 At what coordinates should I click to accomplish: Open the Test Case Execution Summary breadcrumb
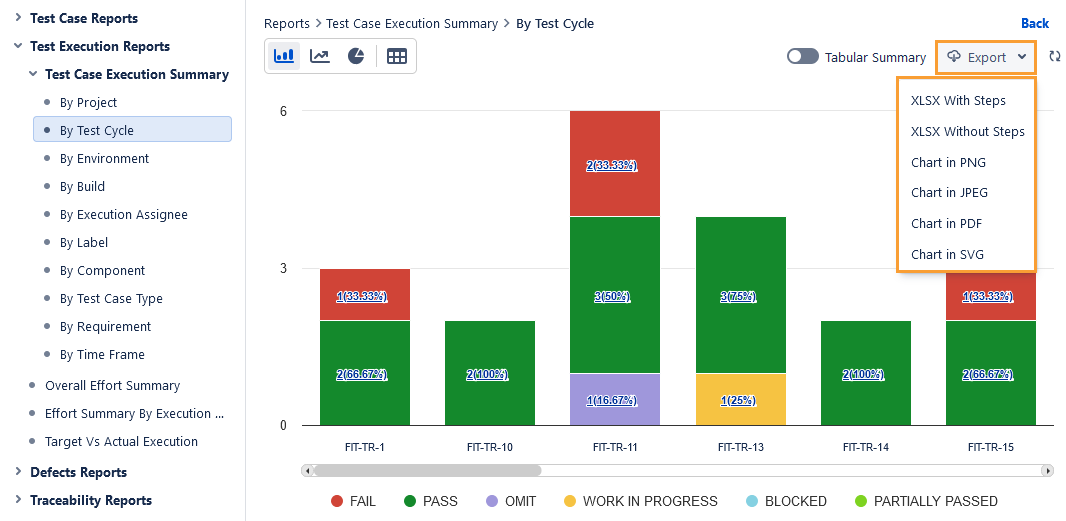click(x=412, y=23)
